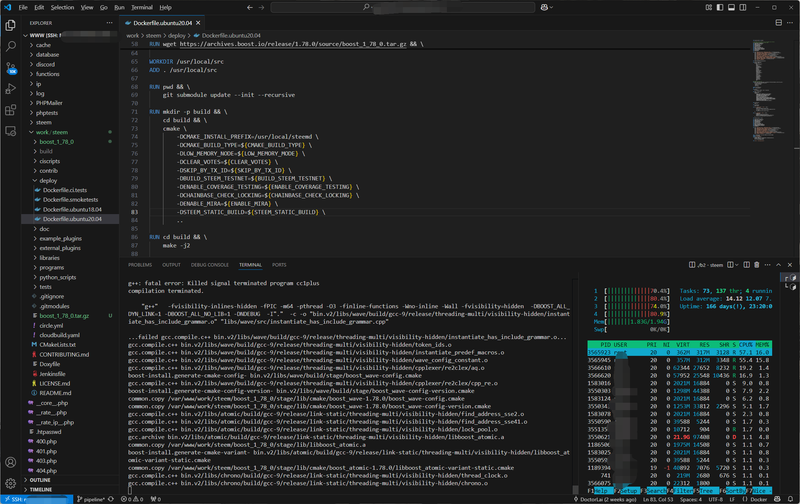The image size is (800, 504).
Task: Open the Run and Debug view
Action: pyautogui.click(x=10, y=89)
